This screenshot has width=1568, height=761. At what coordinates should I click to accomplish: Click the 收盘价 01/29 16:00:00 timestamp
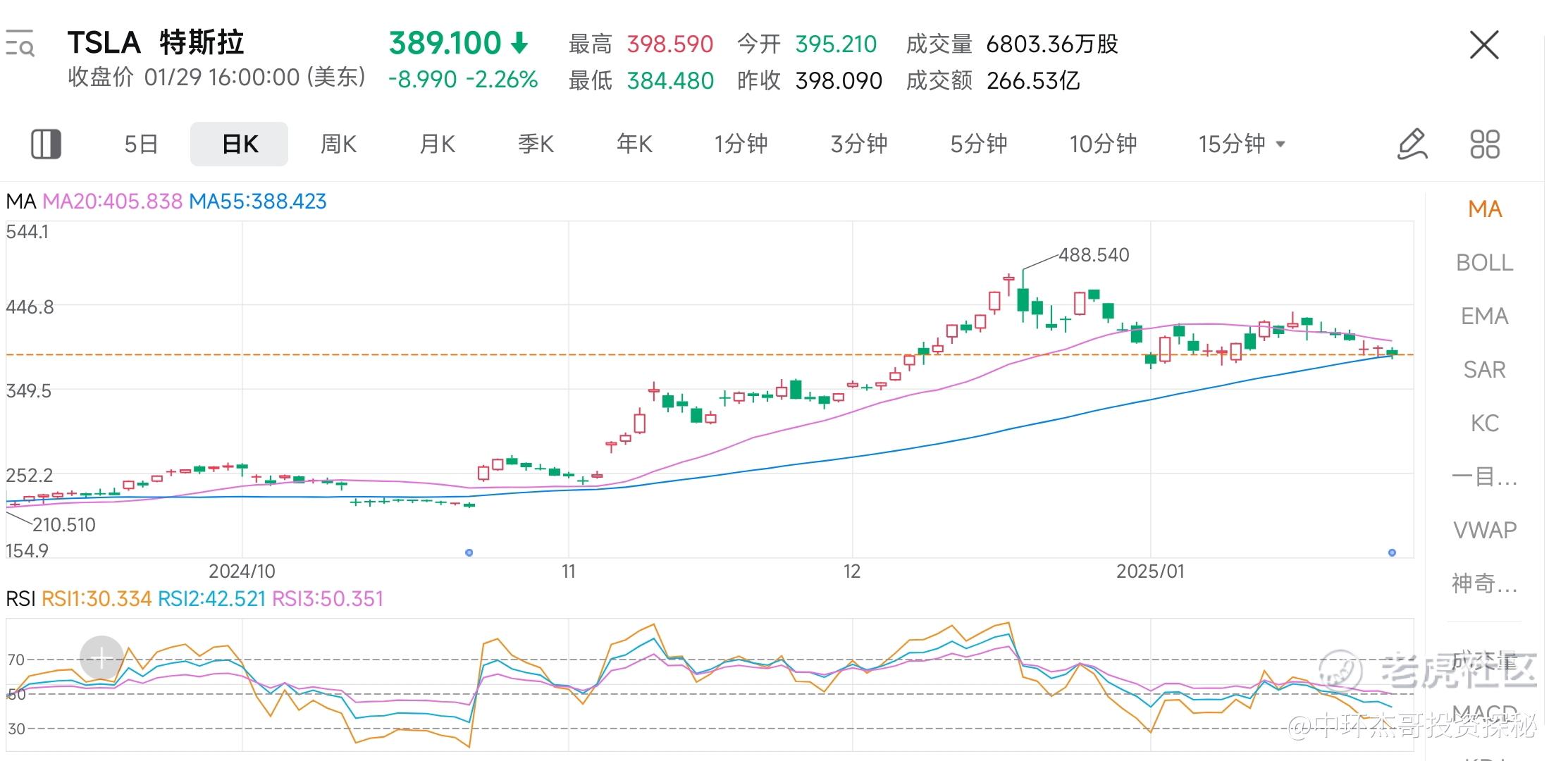click(x=217, y=77)
